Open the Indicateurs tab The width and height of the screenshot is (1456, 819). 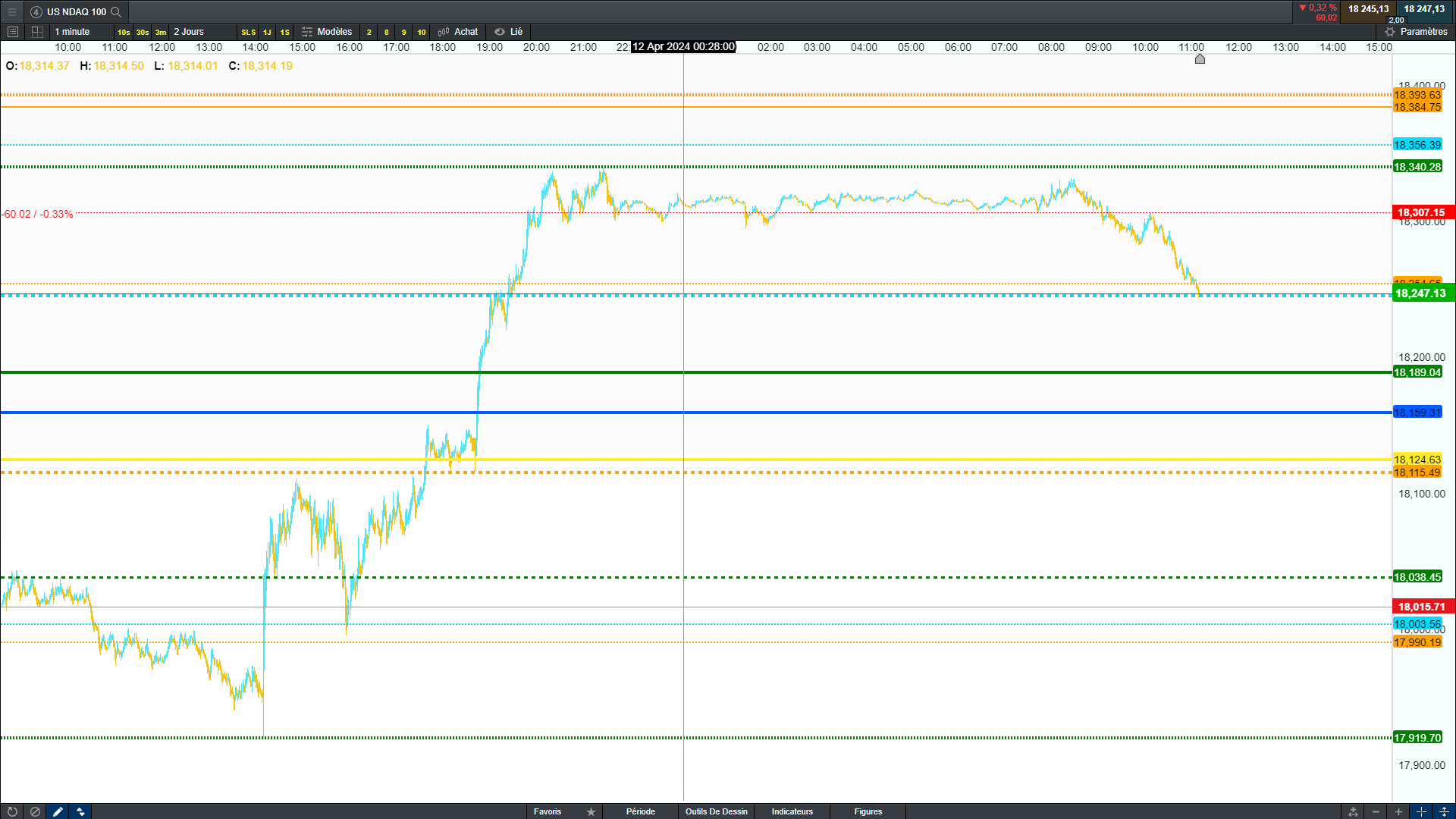(x=792, y=811)
